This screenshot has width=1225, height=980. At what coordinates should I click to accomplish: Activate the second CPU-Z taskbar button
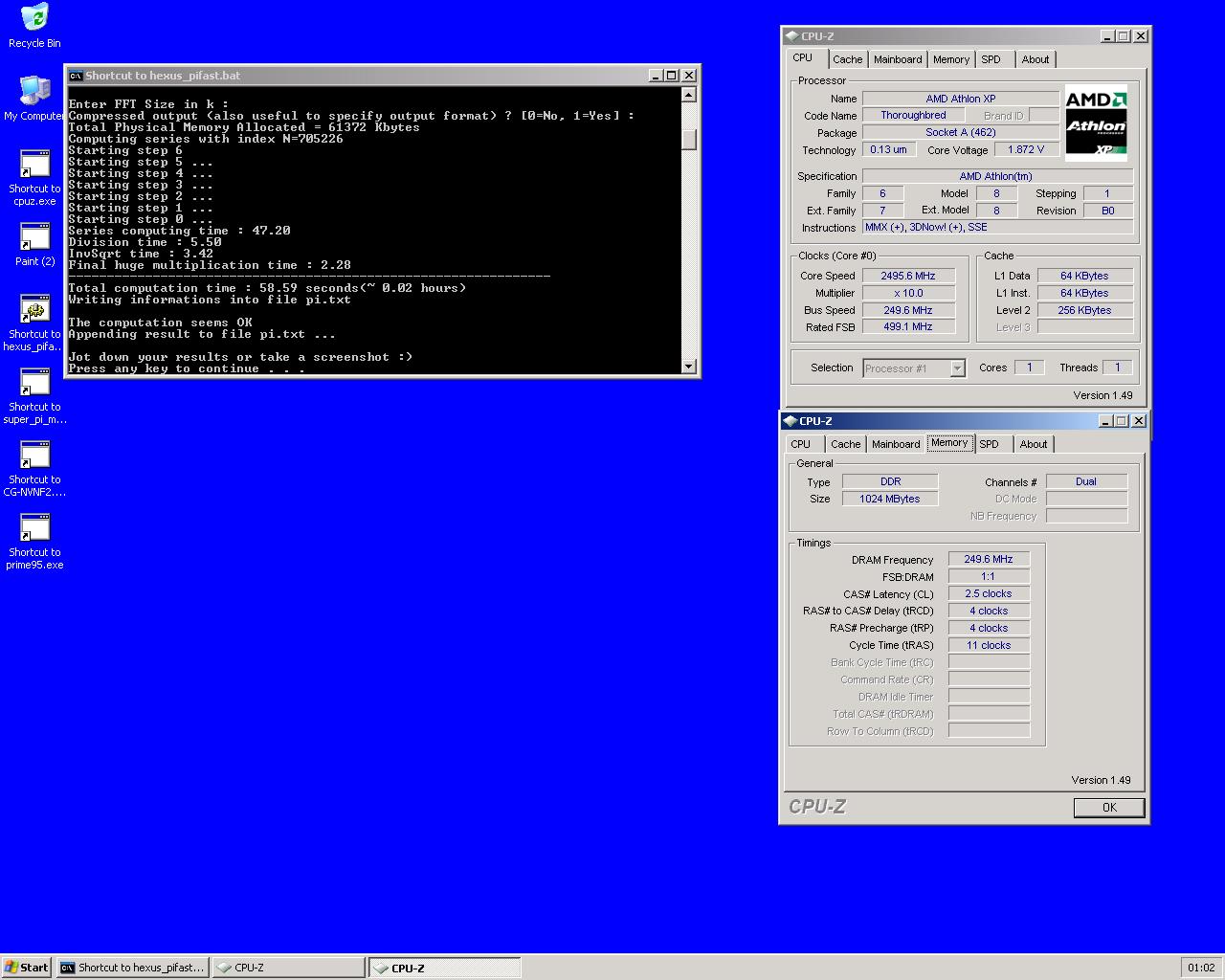click(x=445, y=968)
